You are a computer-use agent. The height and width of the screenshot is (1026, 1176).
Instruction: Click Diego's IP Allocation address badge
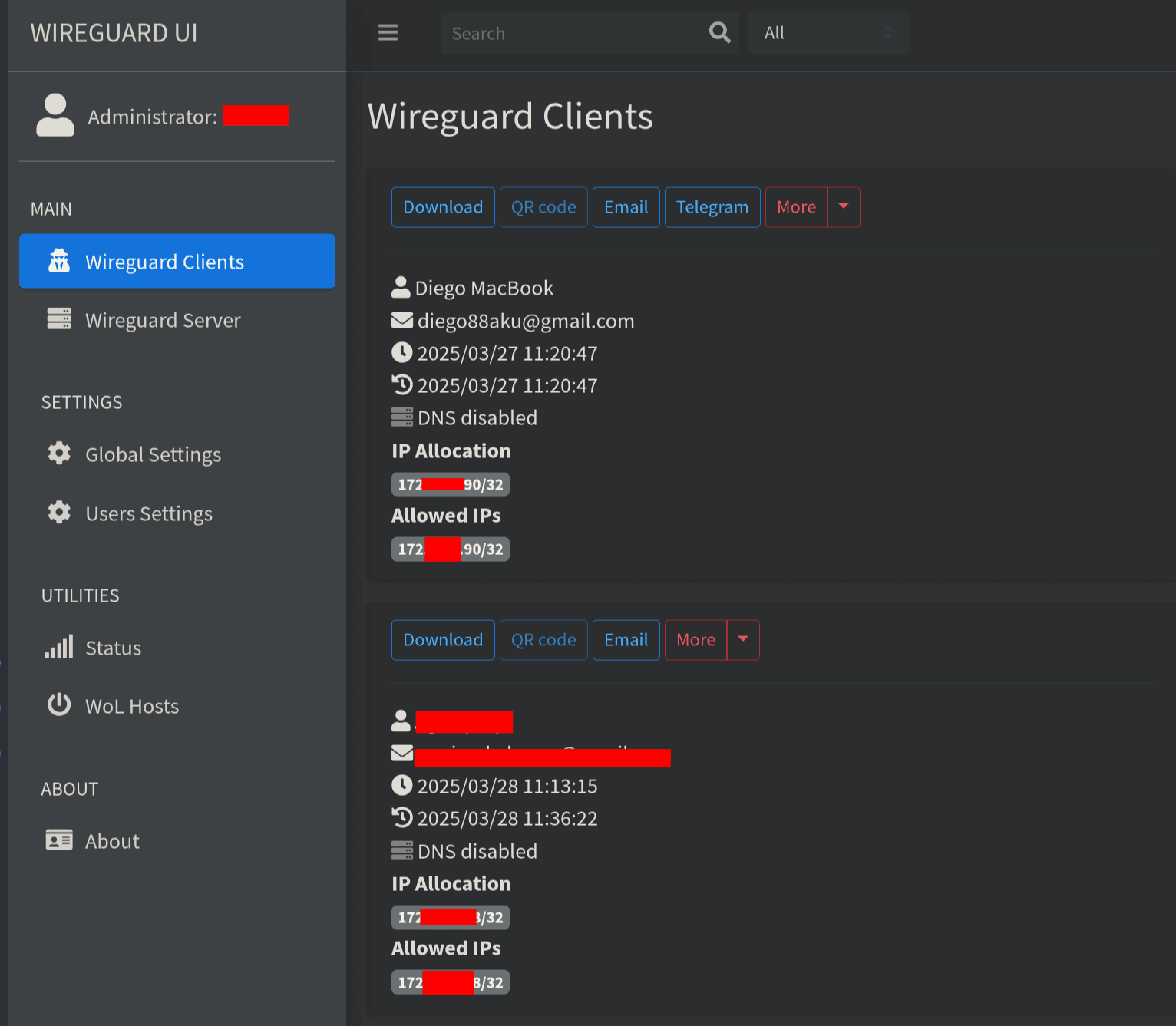(450, 483)
